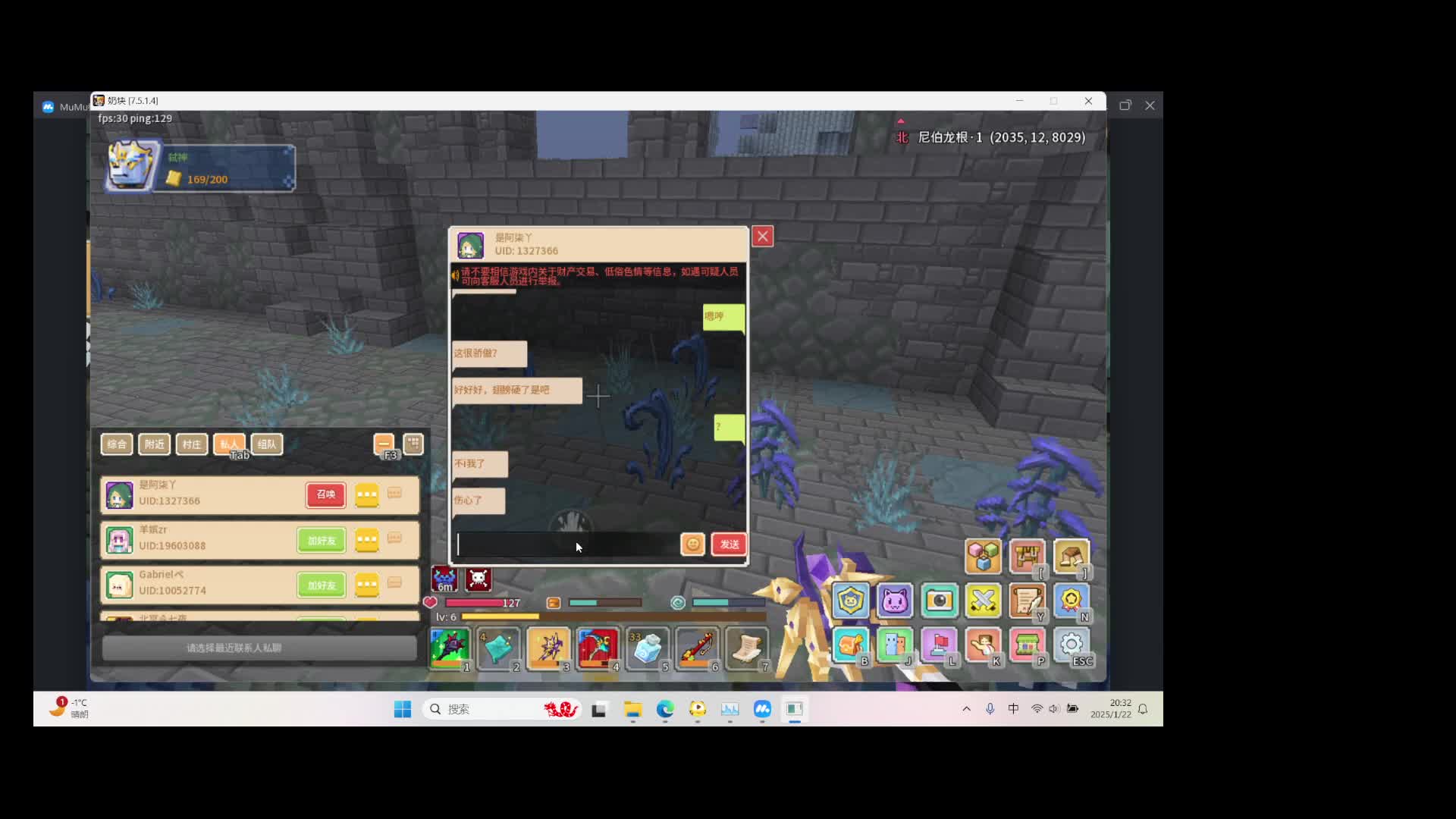Open the backpack icon labeled B

(850, 645)
